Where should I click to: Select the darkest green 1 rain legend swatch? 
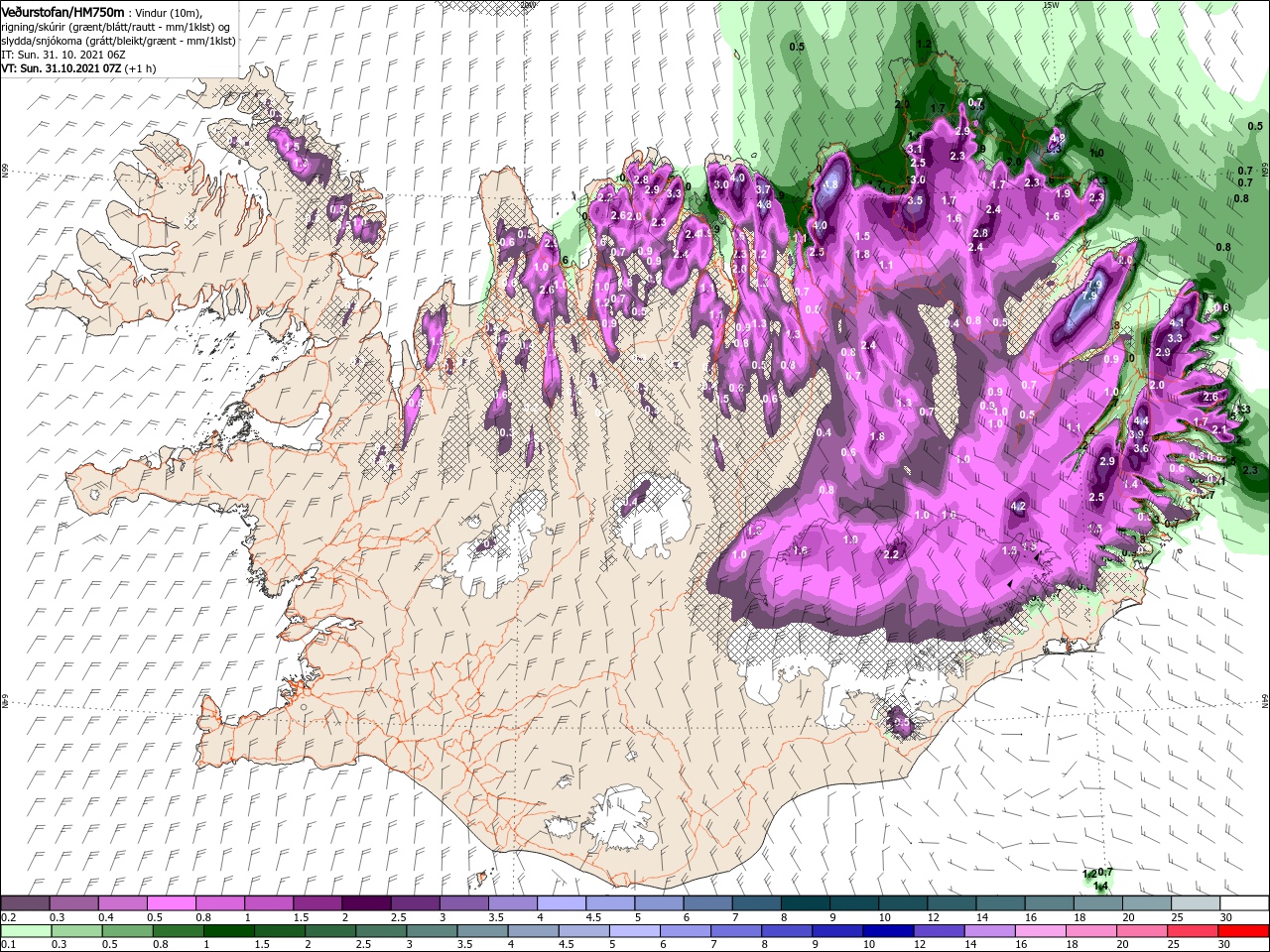tap(228, 931)
